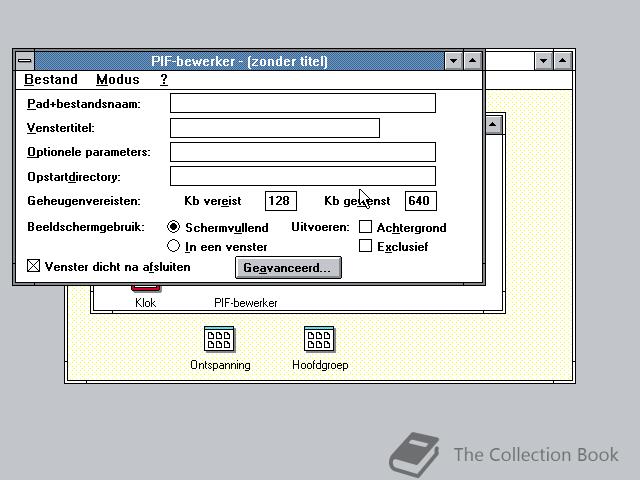Viewport: 640px width, 480px height.
Task: Open the Geavanceerd... options button
Action: 288,268
